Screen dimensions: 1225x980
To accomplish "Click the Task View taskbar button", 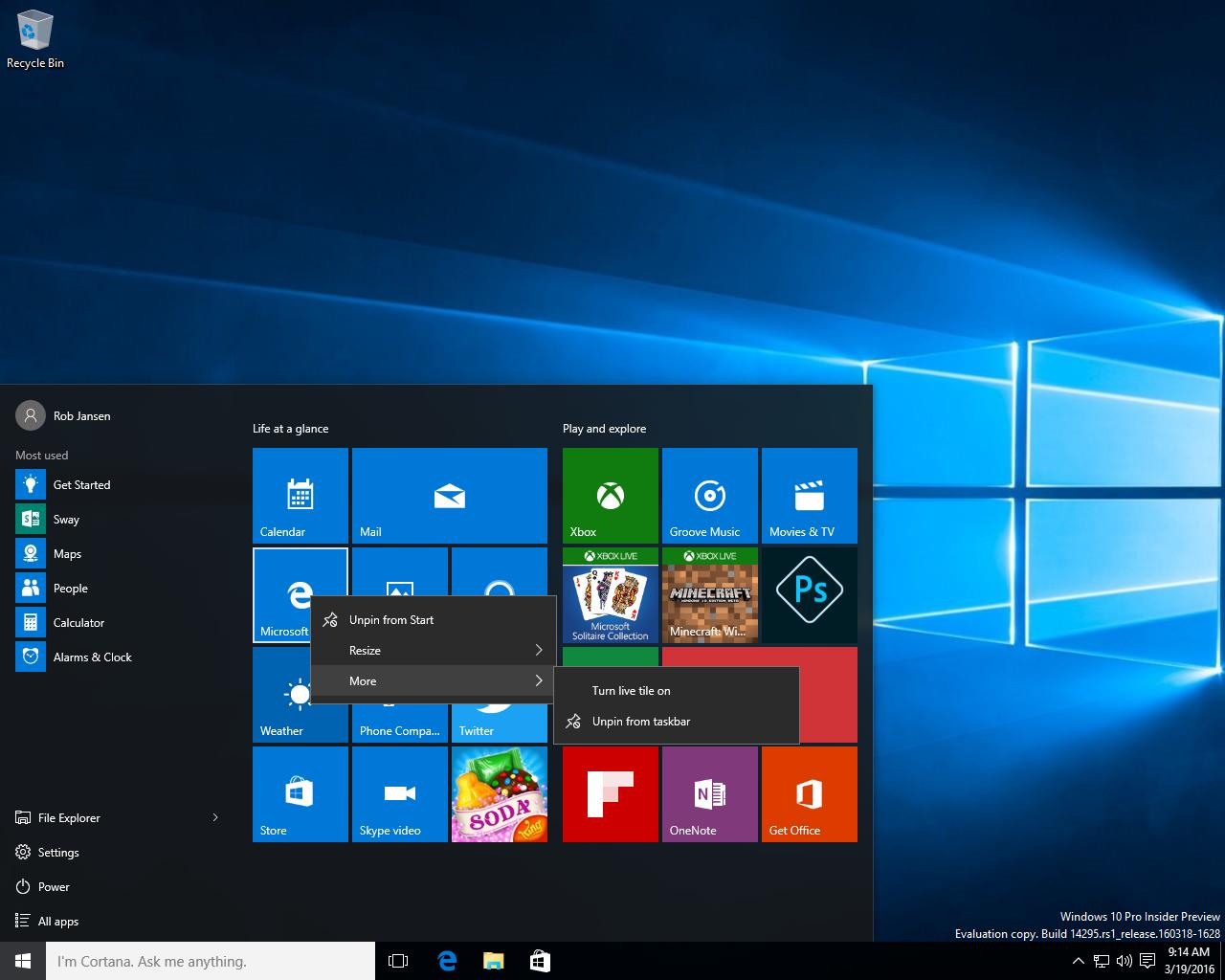I will [x=398, y=961].
